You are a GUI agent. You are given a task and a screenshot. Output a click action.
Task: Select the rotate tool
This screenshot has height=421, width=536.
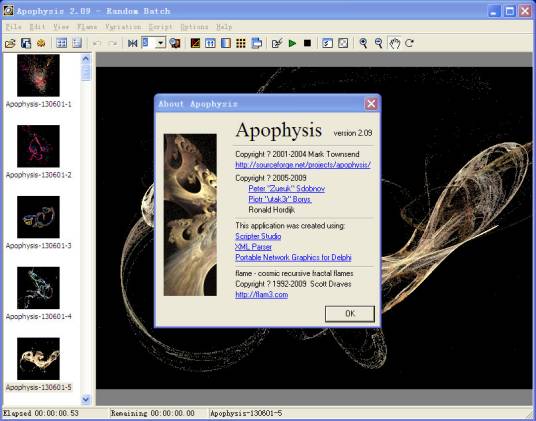[x=409, y=43]
